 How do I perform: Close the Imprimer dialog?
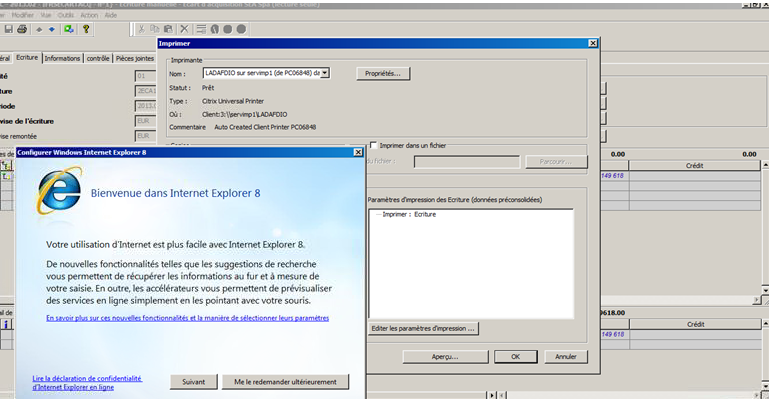click(x=593, y=43)
